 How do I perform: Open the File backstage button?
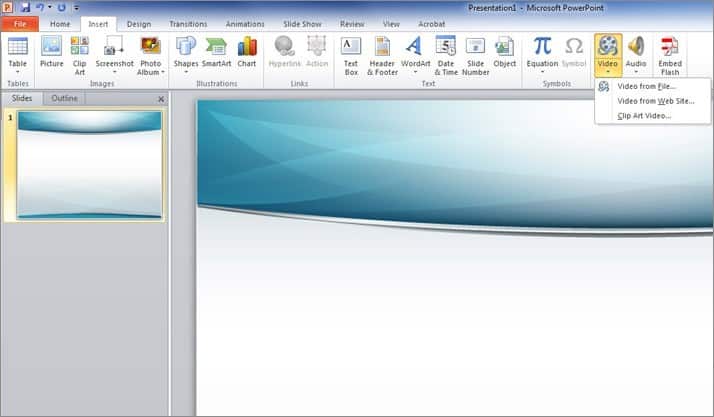(x=19, y=24)
